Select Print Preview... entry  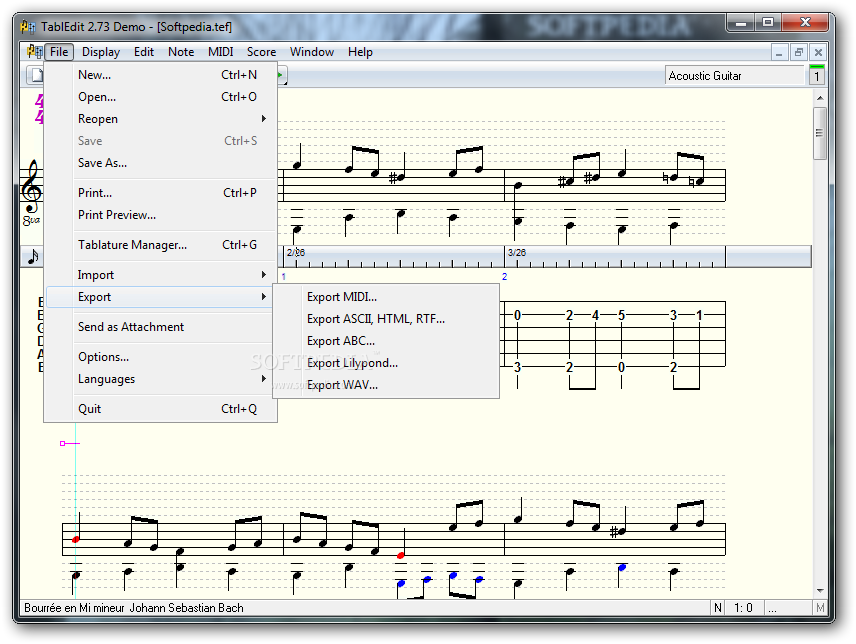coord(160,214)
